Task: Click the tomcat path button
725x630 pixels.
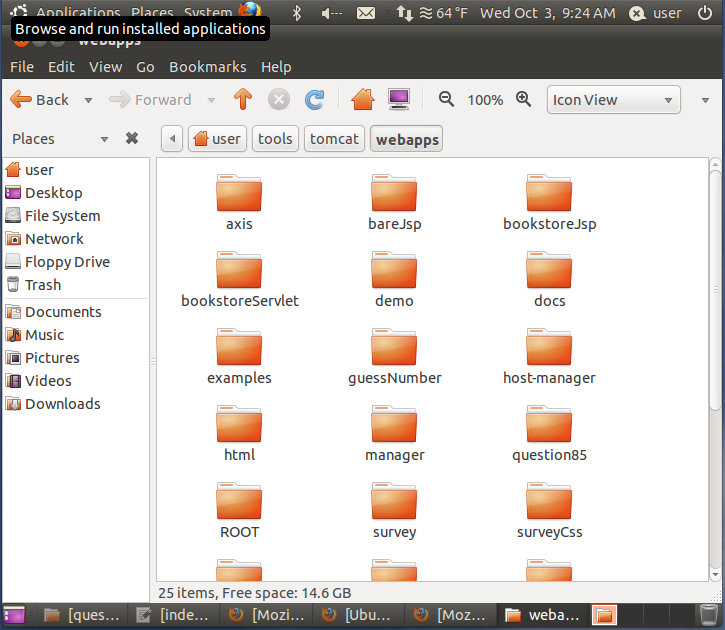Action: click(x=333, y=139)
